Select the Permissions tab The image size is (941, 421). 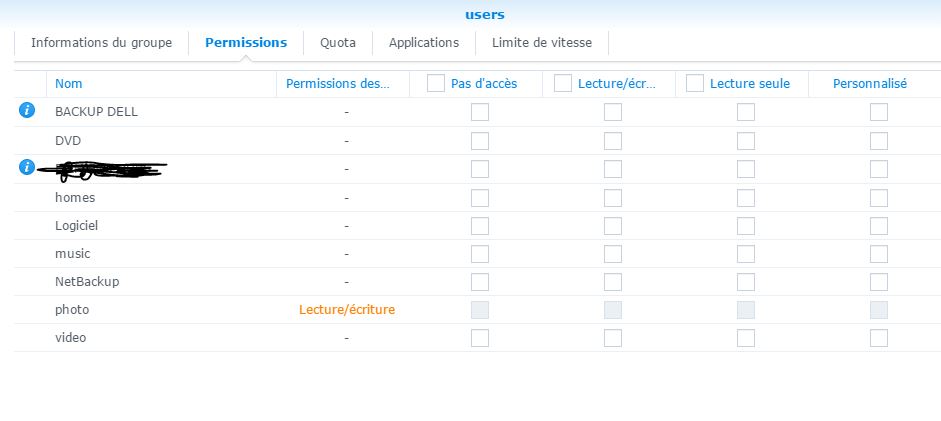point(246,43)
